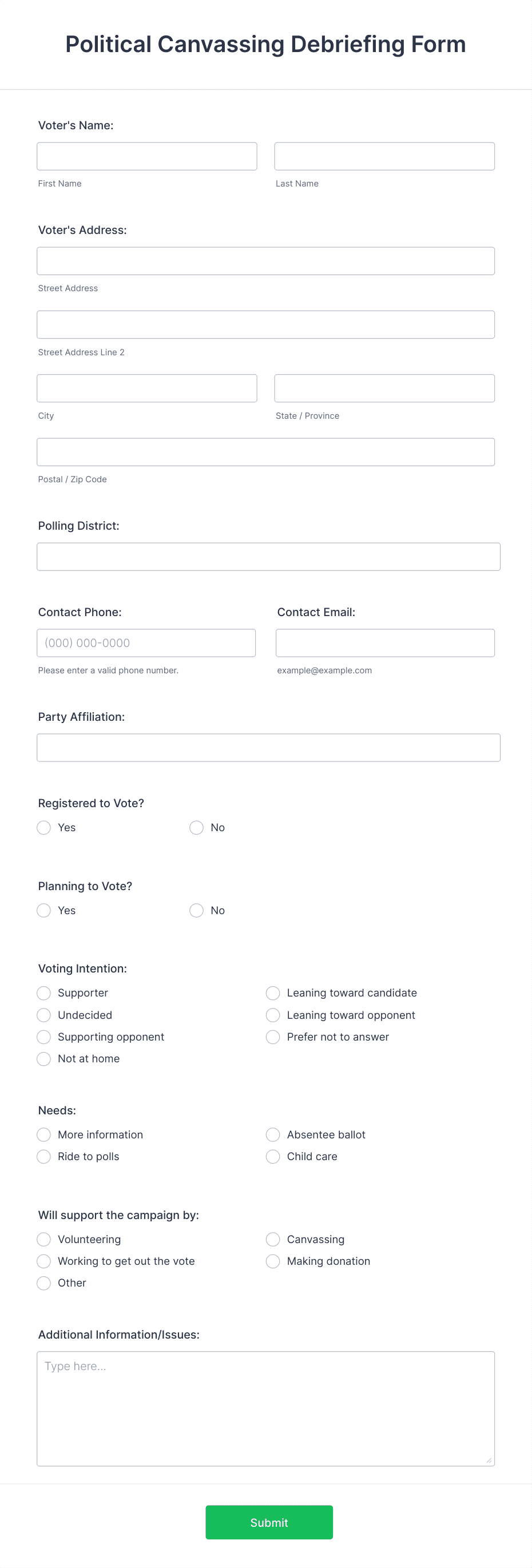Viewport: 532px width, 1568px height.
Task: Click the City input field
Action: click(x=146, y=388)
